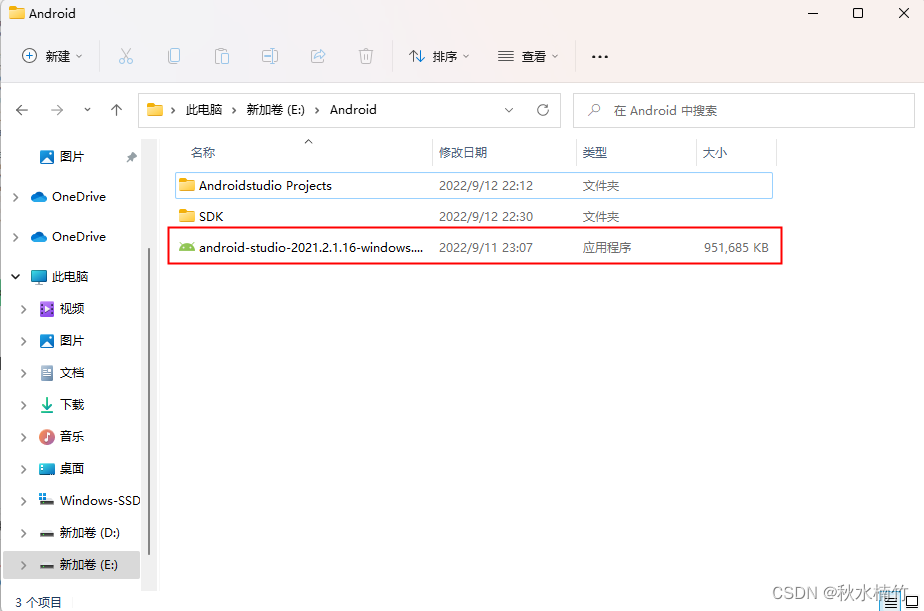Click the Rename icon in toolbar
924x611 pixels.
point(270,57)
